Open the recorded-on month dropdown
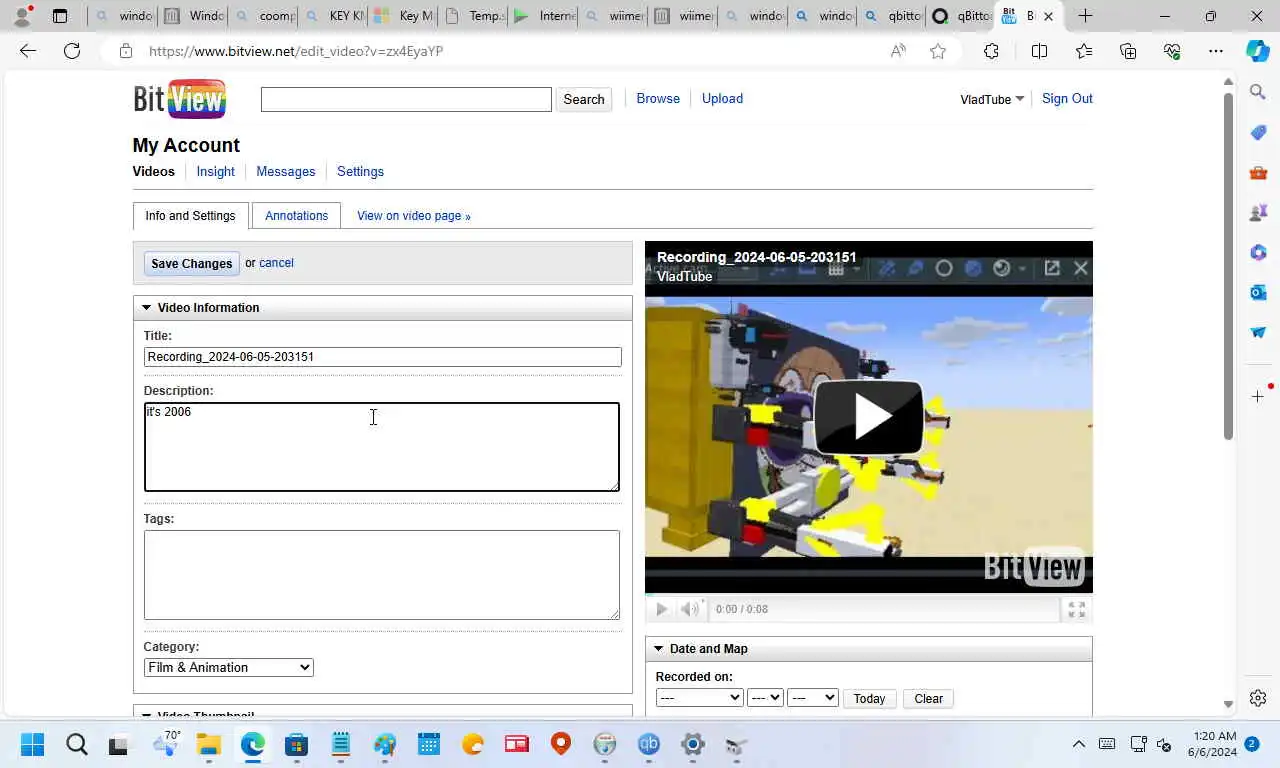The width and height of the screenshot is (1280, 768). [x=699, y=698]
